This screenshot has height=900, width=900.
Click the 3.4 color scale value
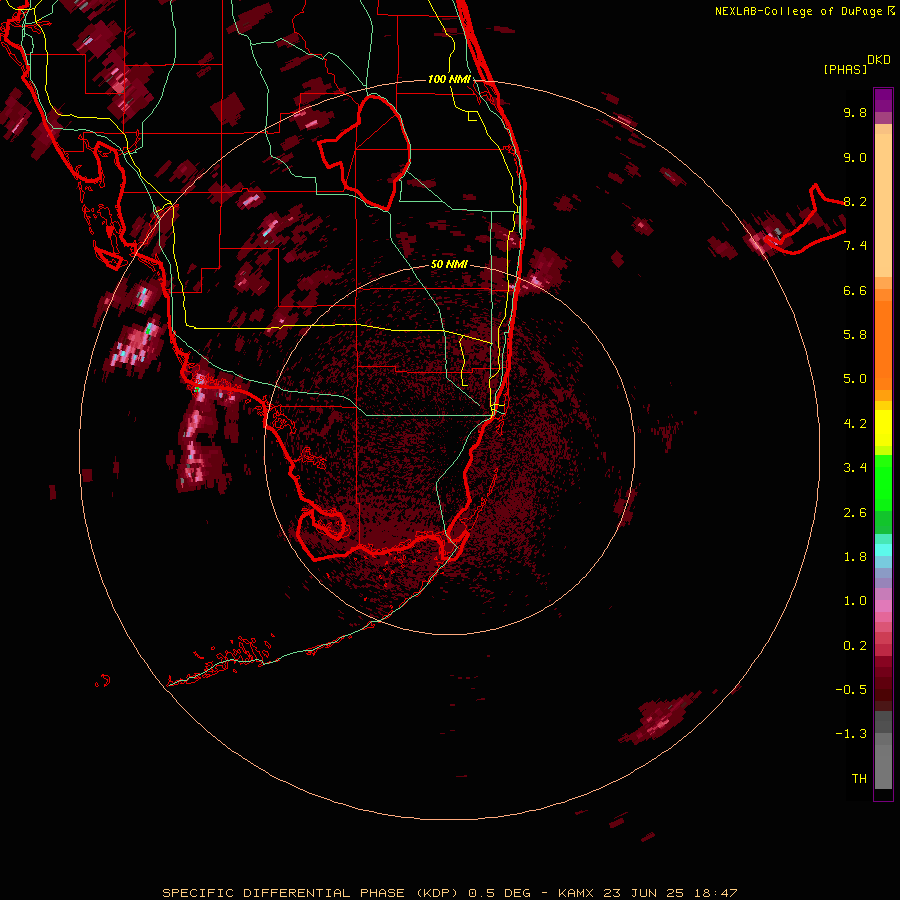[x=855, y=468]
